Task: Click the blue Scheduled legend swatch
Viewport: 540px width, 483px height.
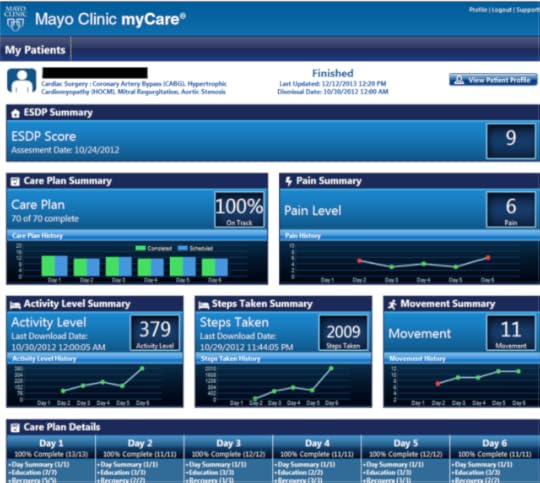Action: [183, 248]
